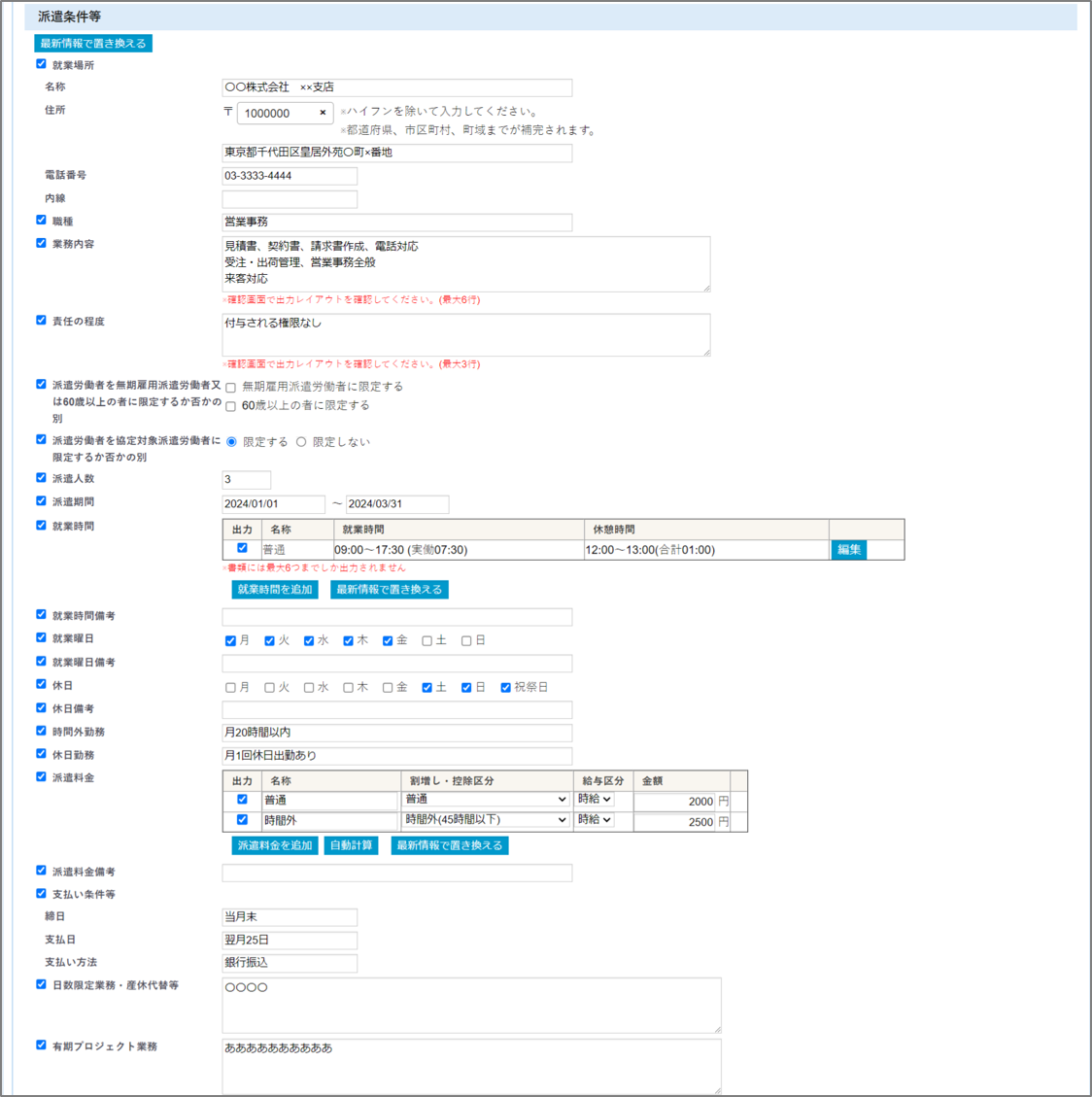The image size is (1092, 1097).
Task: Check 無期雇用派遣労働者に限定する option
Action: click(231, 388)
